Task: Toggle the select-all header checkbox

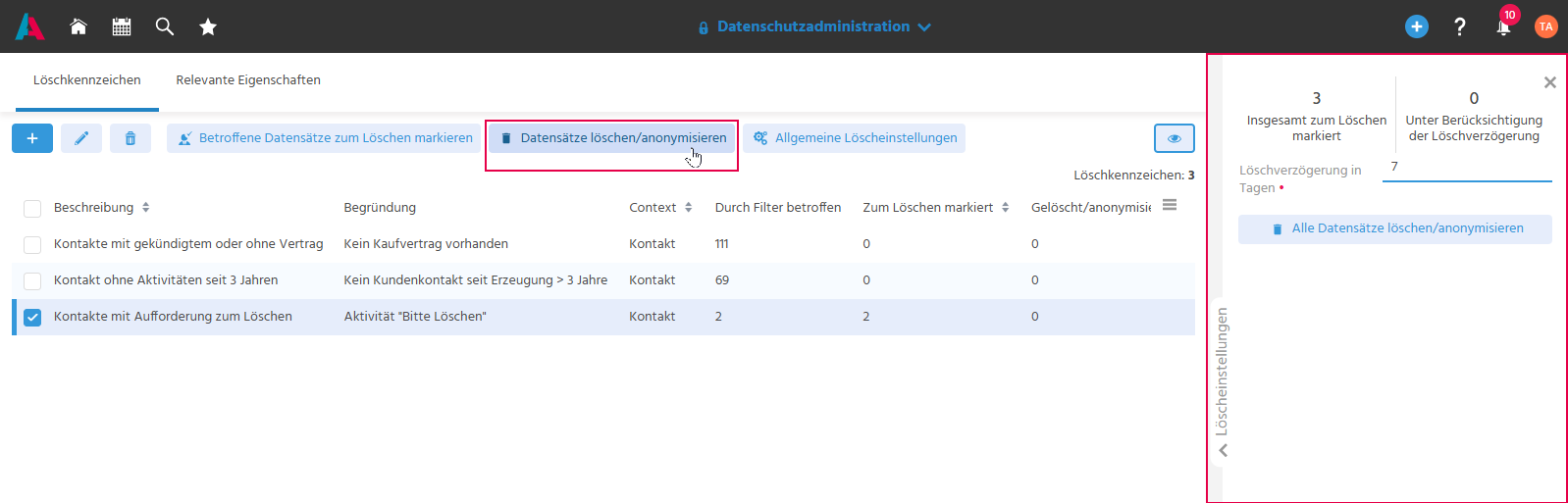Action: coord(32,208)
